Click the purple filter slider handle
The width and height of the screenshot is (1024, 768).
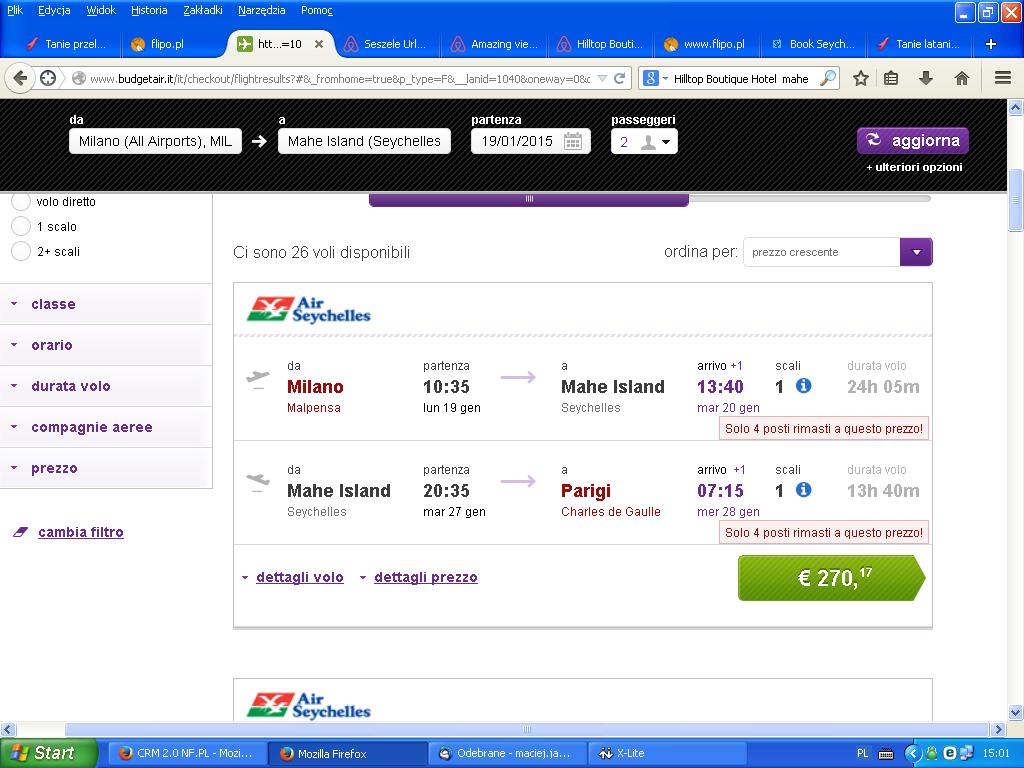(529, 199)
